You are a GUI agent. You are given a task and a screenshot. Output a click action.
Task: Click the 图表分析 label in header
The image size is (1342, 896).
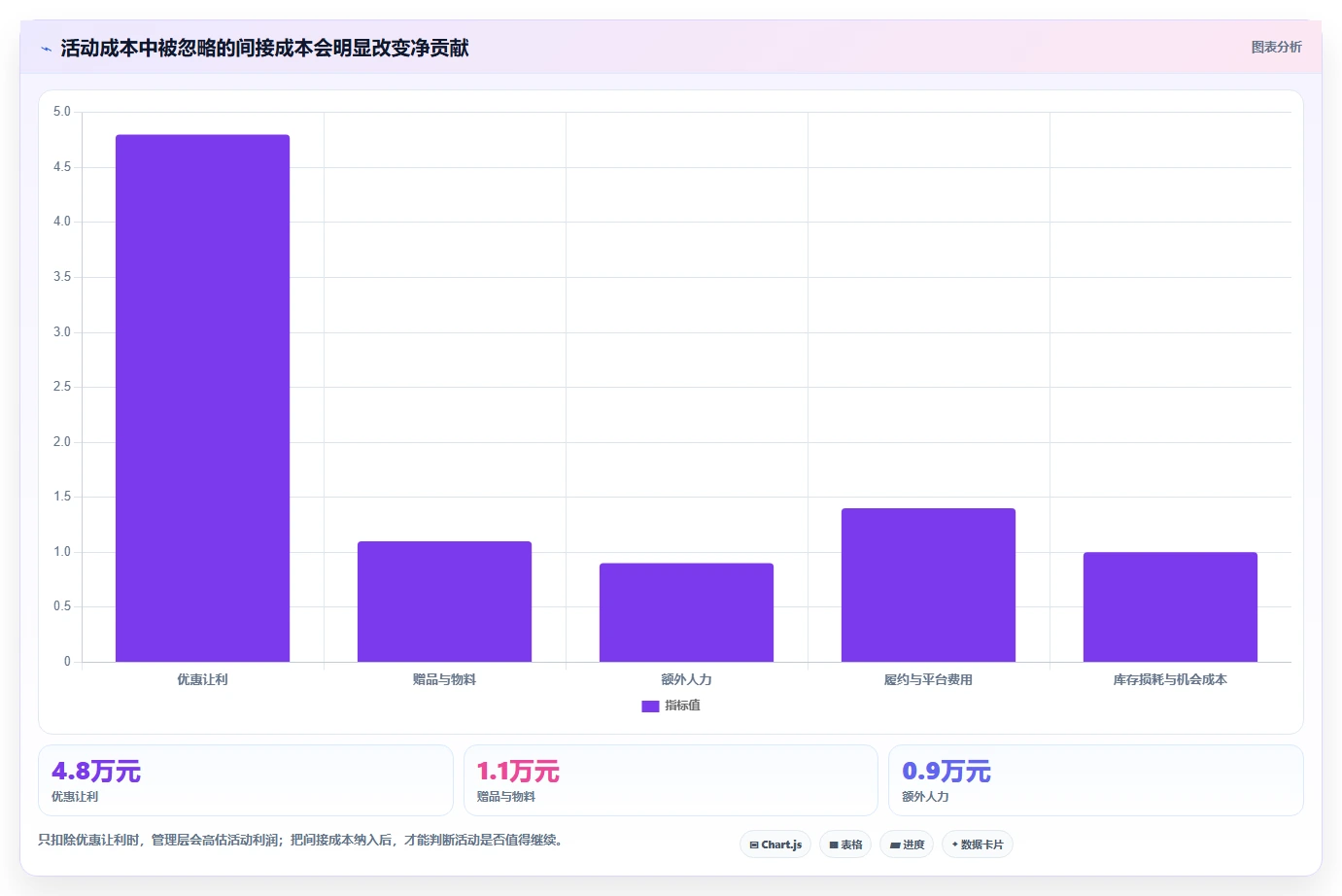pos(1276,47)
